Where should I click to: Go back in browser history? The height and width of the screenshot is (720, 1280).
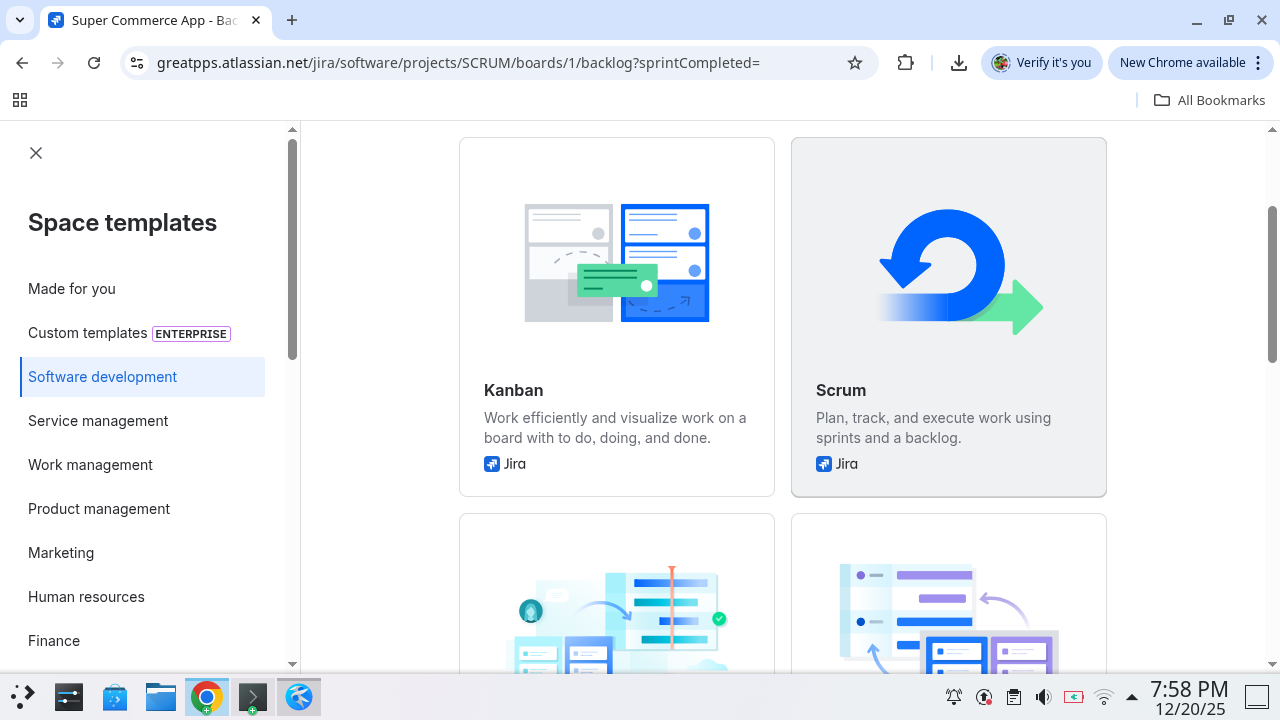22,63
